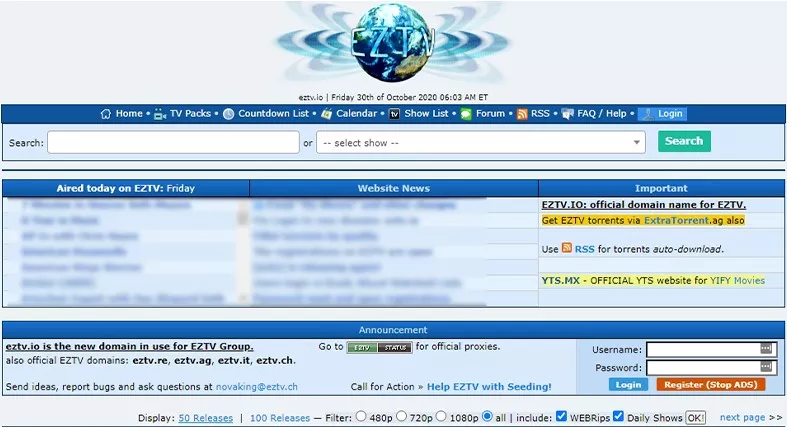Open EZTV.IO official domain name link
The image size is (787, 427).
point(644,205)
